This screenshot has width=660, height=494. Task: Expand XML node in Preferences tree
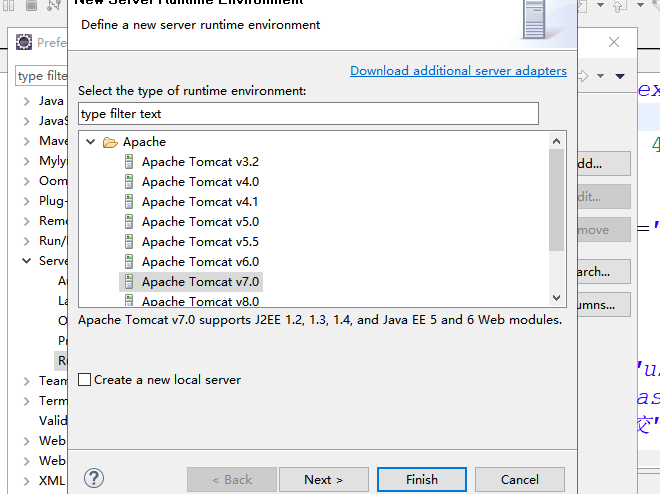click(27, 481)
